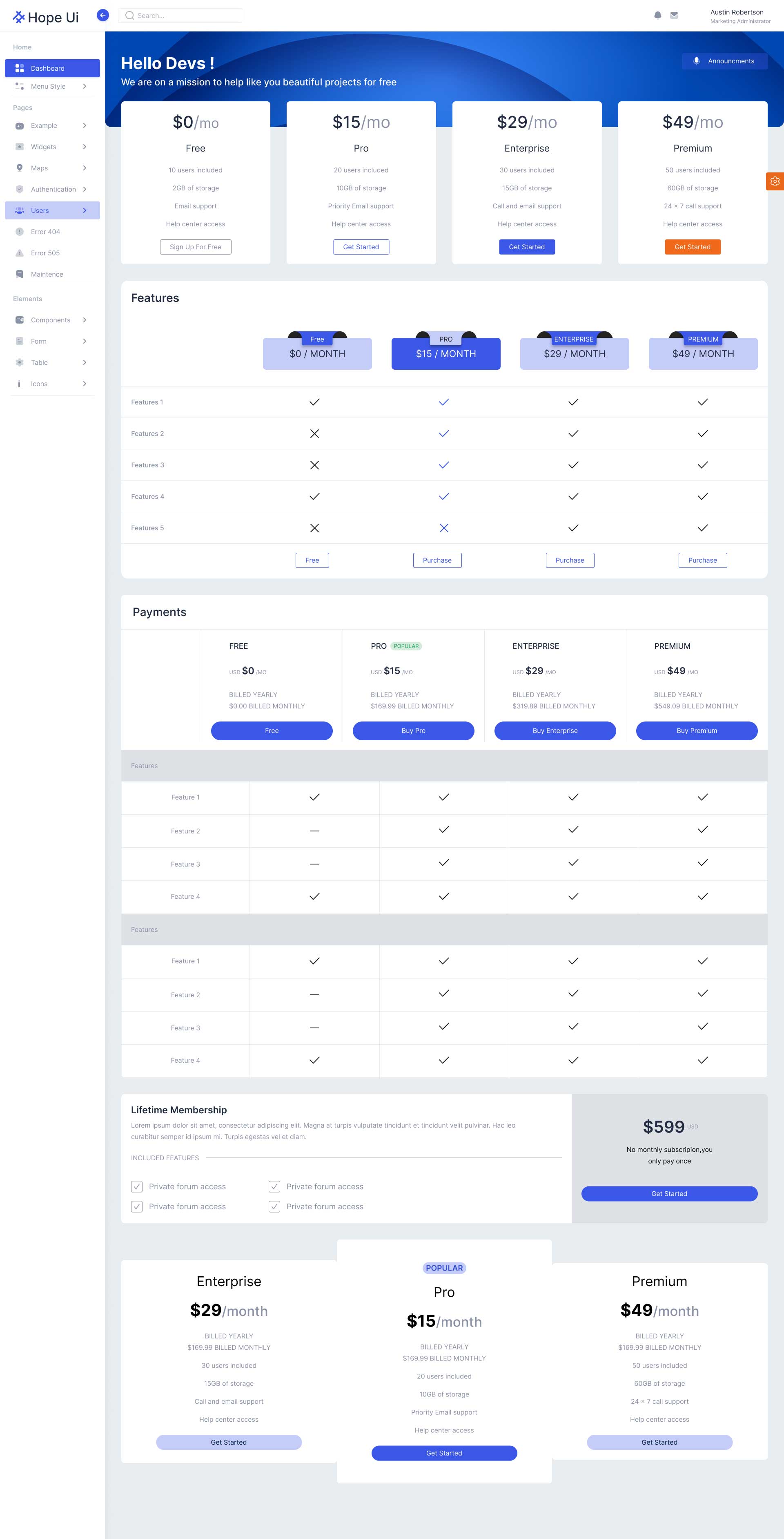Toggle first Private forum access checkbox in left column

click(137, 1186)
